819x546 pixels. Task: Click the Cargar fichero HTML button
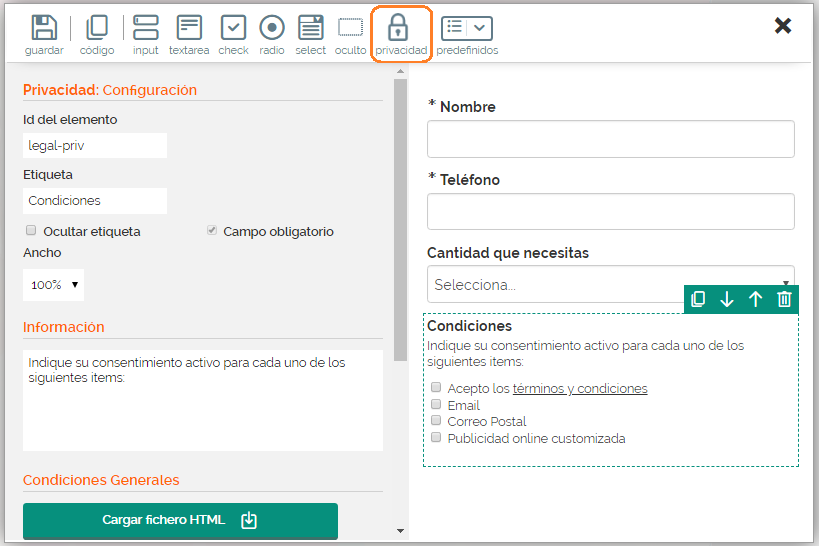point(180,520)
